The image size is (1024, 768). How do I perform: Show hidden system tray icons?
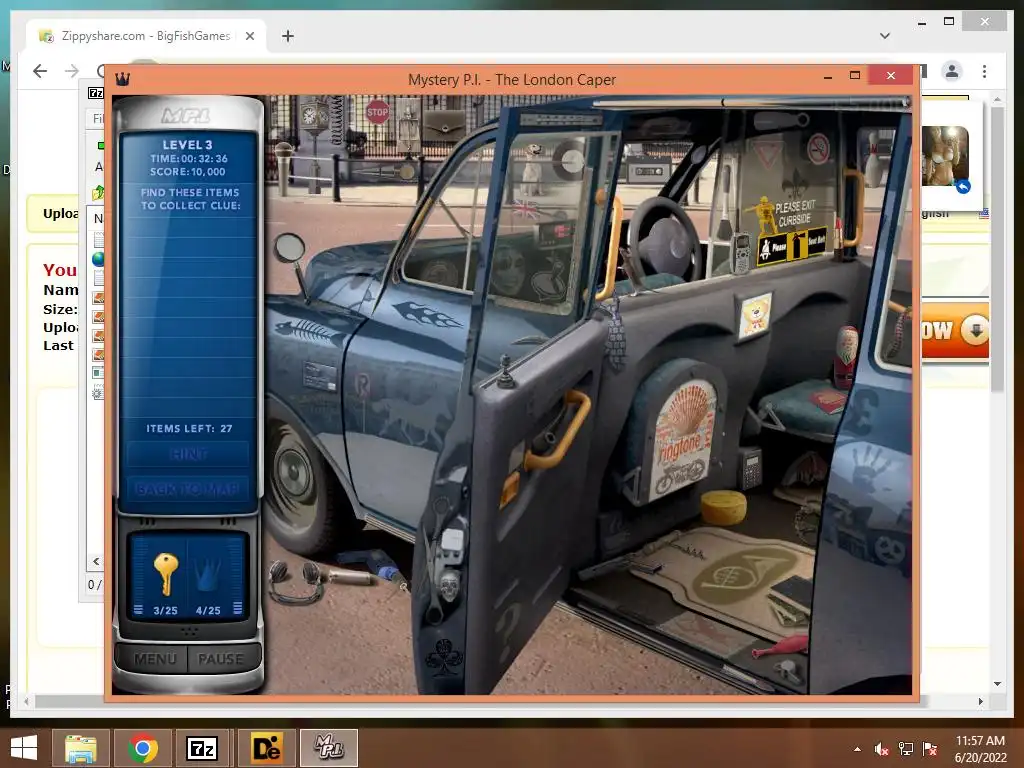(x=857, y=749)
